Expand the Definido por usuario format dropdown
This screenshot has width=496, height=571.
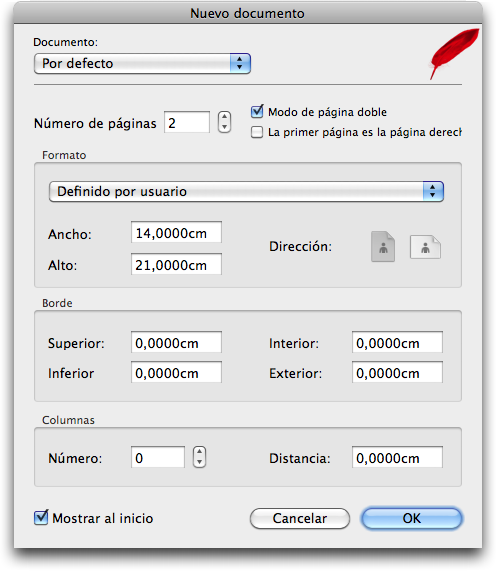point(246,192)
